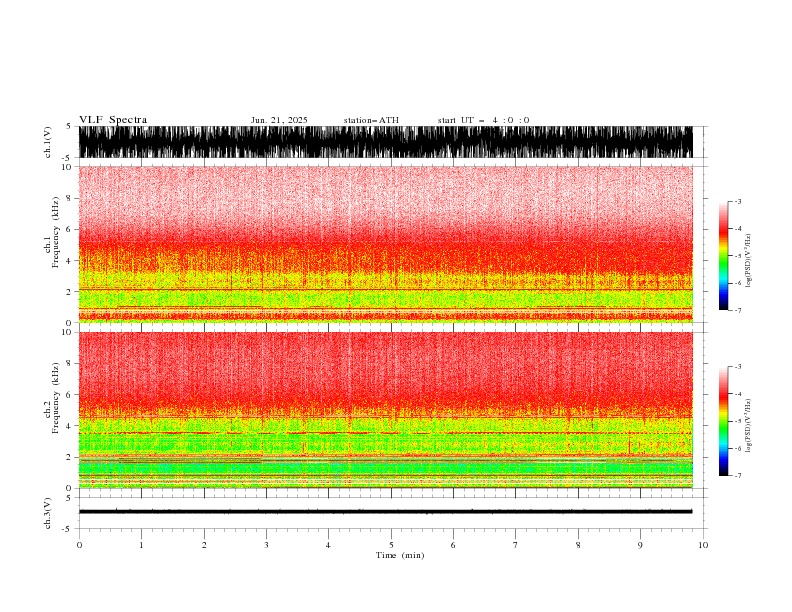Click inside the ch.1 spectrogram panel
This screenshot has height=612, width=792.
[x=386, y=244]
